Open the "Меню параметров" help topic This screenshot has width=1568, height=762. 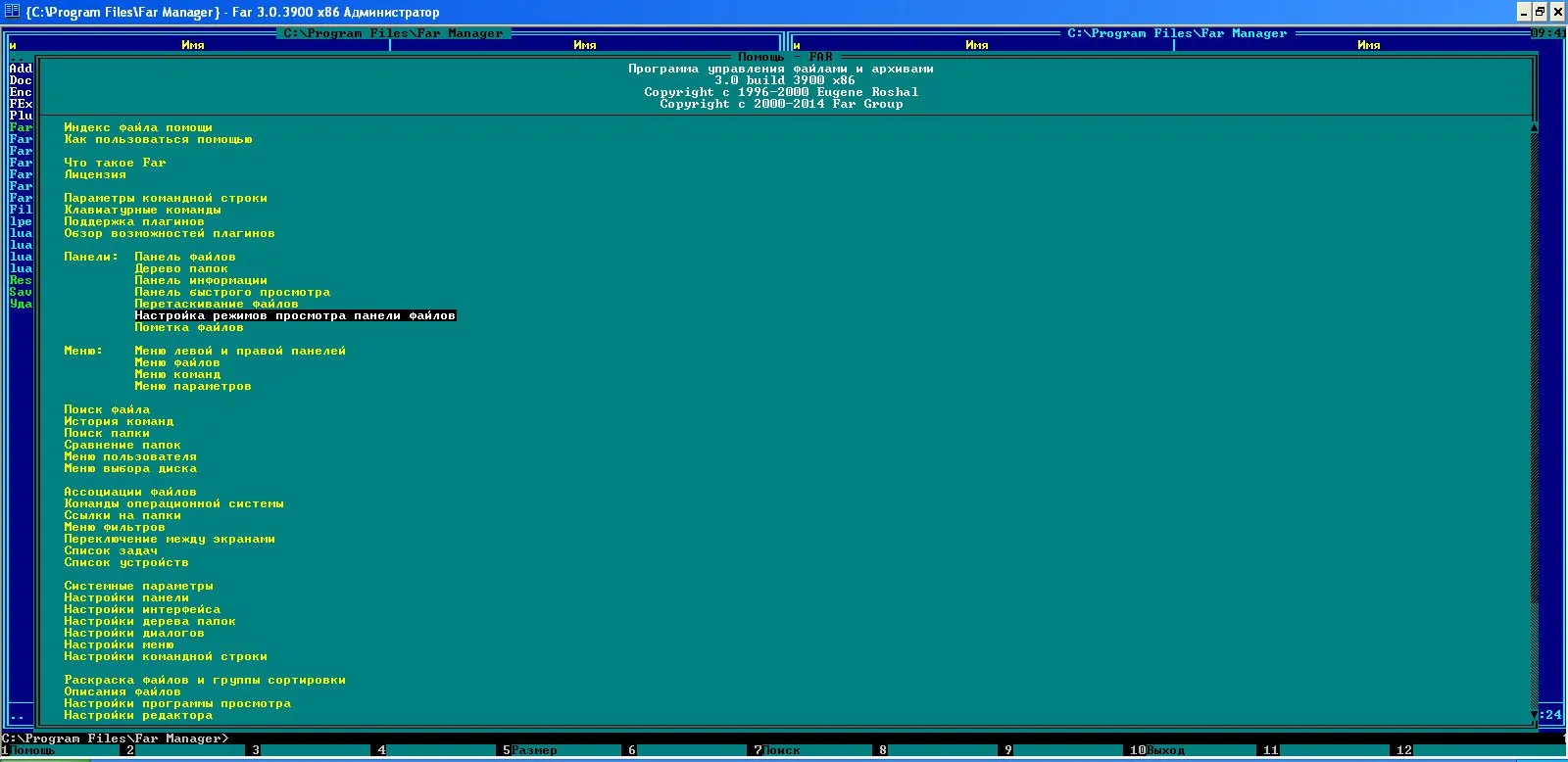(193, 386)
